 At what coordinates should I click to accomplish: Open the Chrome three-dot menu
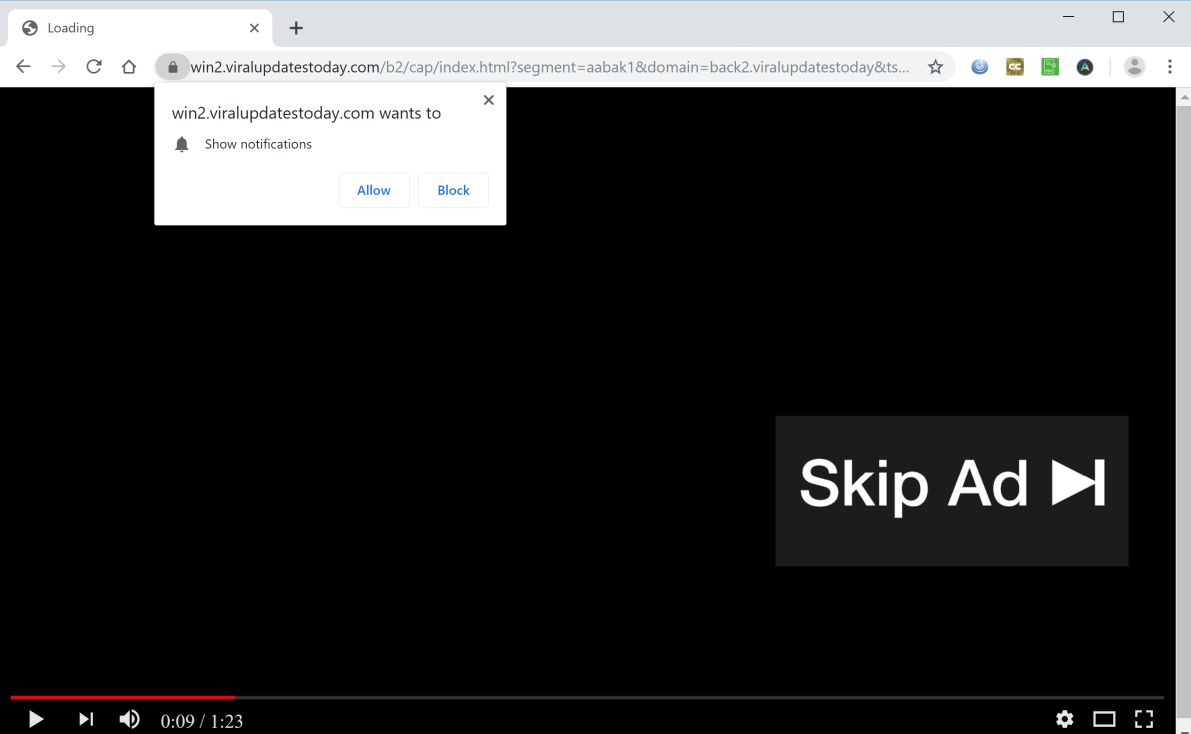pos(1169,66)
